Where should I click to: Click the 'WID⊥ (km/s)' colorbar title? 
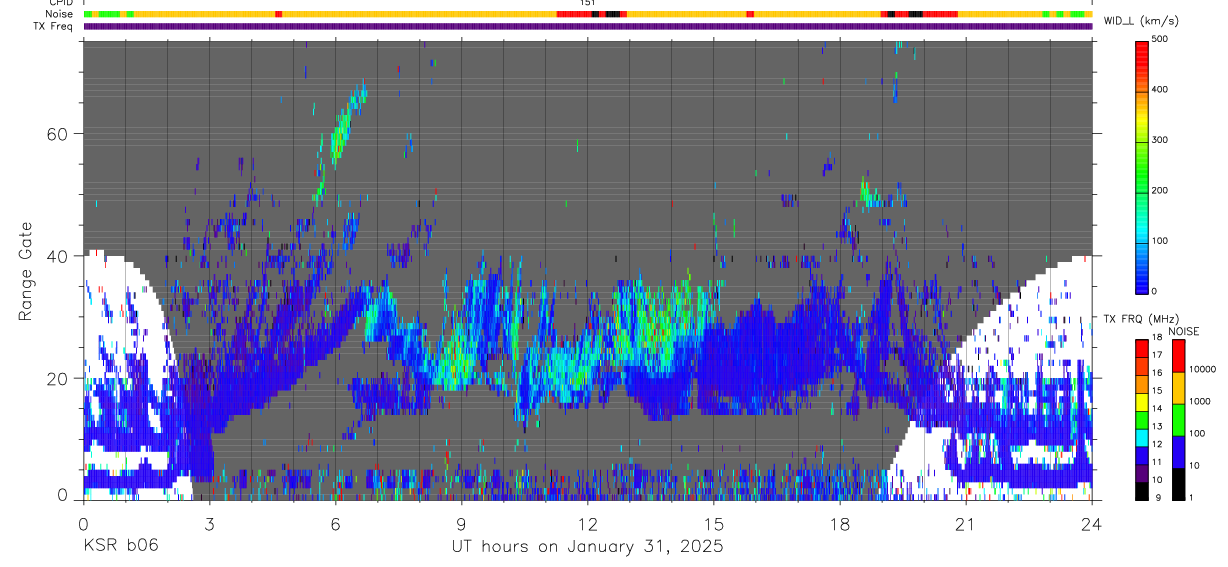1141,21
